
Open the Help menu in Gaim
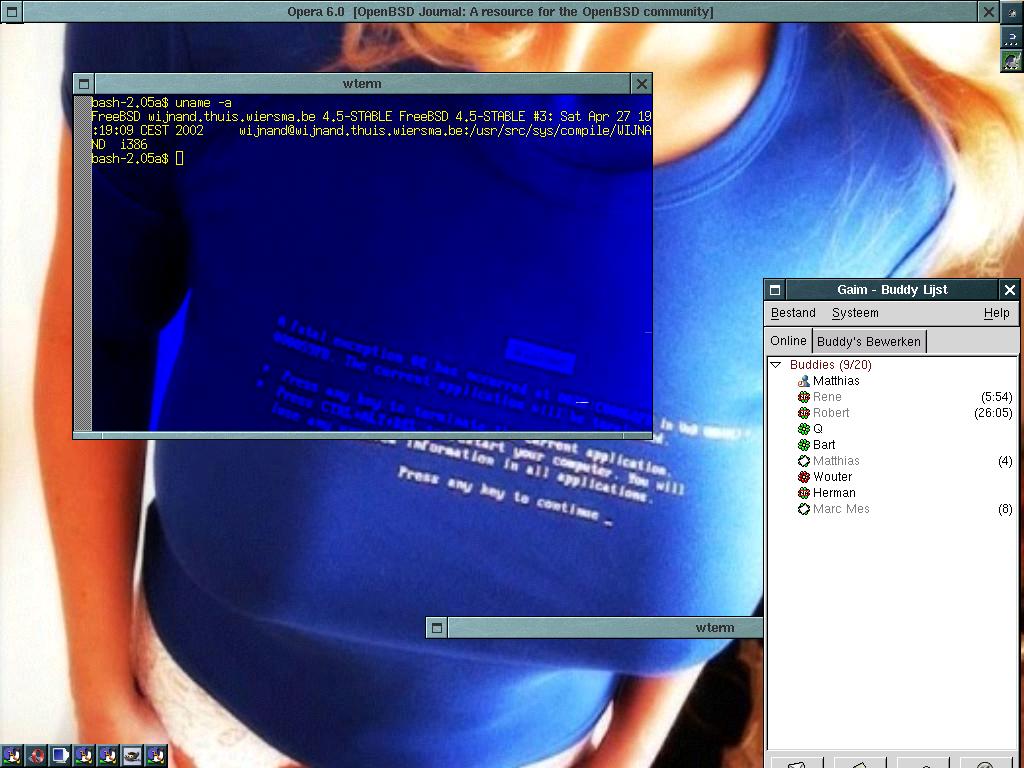[996, 313]
